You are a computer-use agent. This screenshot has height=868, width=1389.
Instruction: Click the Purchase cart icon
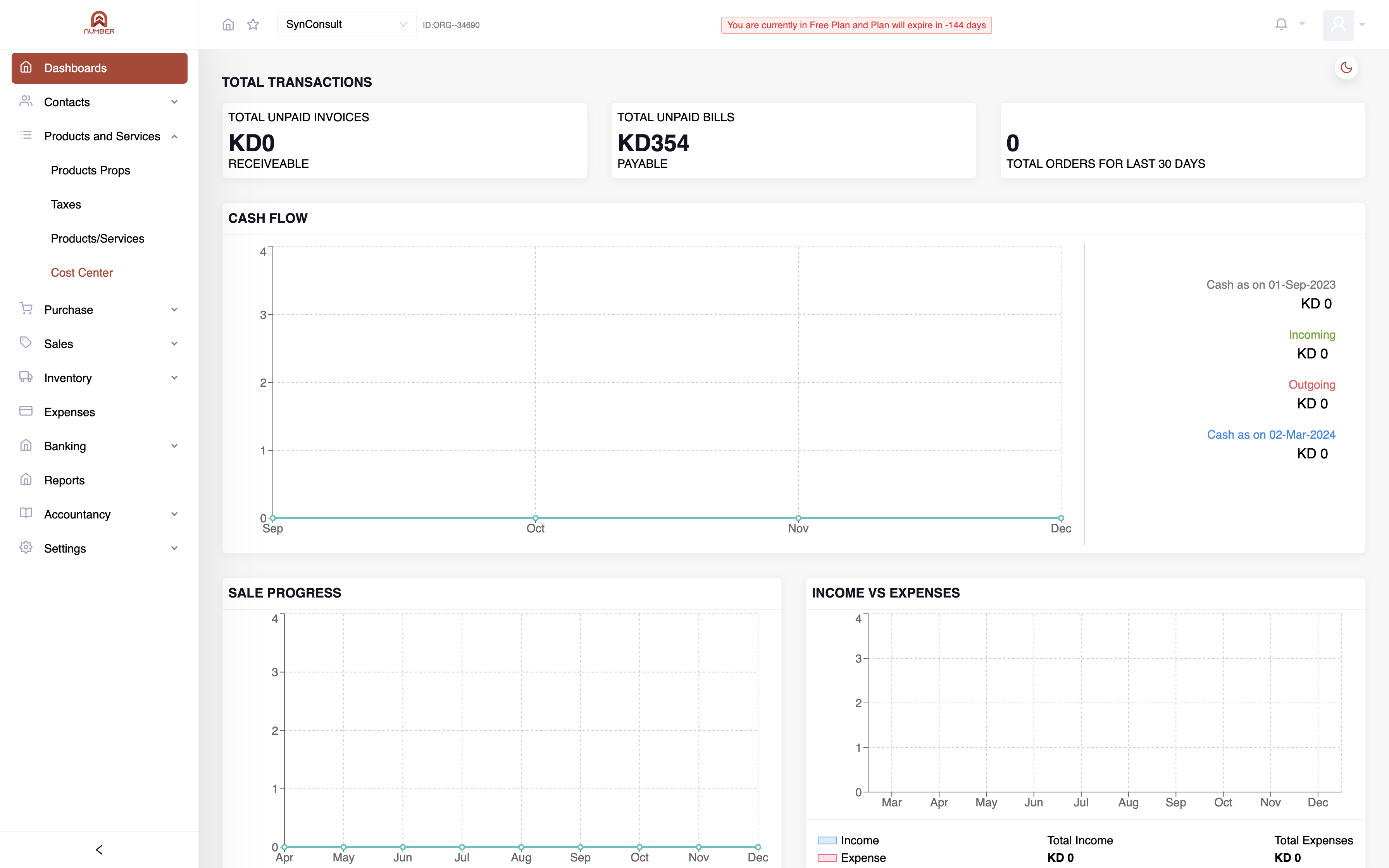point(26,309)
